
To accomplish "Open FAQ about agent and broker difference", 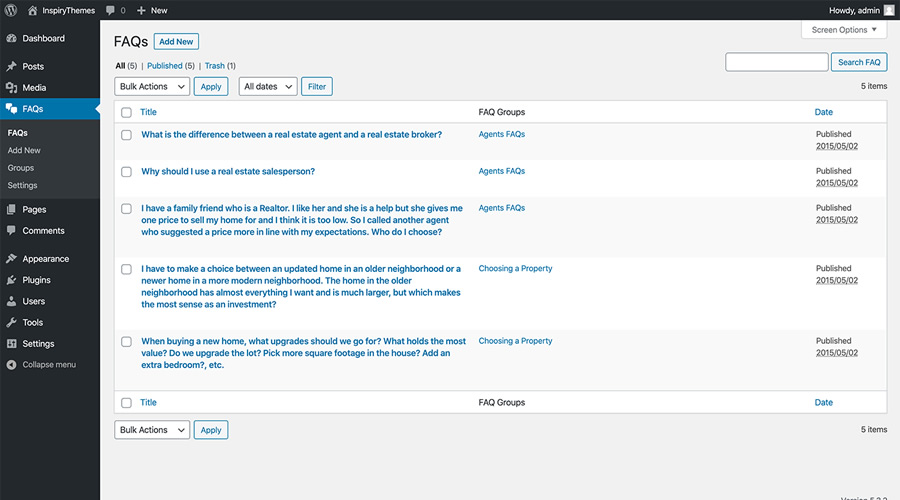I will [x=292, y=135].
